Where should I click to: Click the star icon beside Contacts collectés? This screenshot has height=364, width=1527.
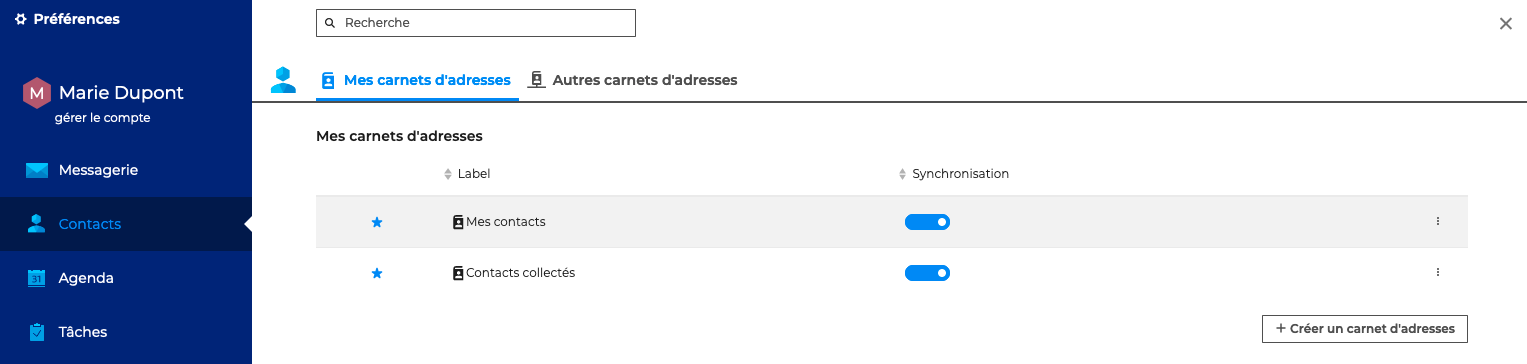pos(377,273)
